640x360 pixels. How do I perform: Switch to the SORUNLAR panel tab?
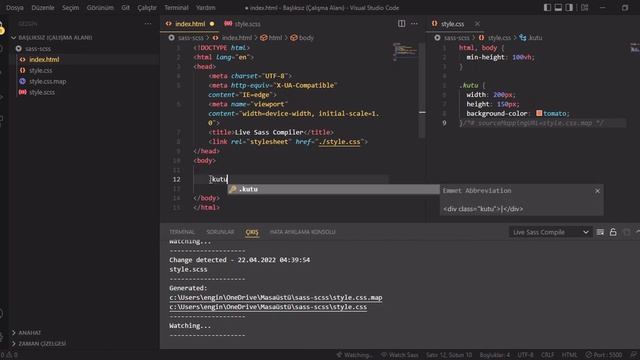(x=220, y=232)
